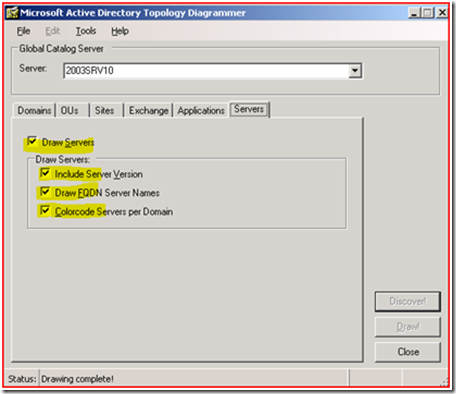Viewport: 456px width, 394px height.
Task: Minimize the Topology Diagrammer window
Action: (x=414, y=13)
